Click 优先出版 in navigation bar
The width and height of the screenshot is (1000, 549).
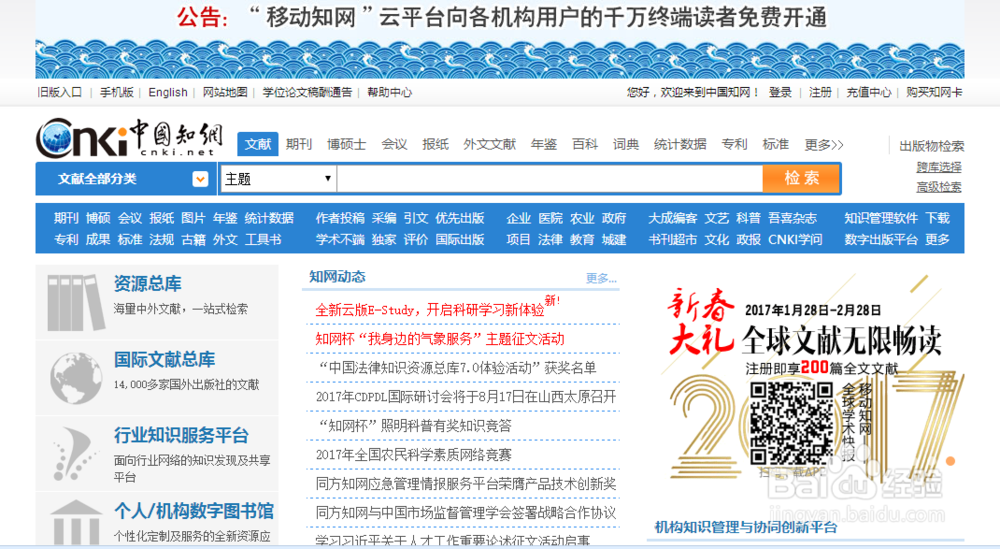460,218
